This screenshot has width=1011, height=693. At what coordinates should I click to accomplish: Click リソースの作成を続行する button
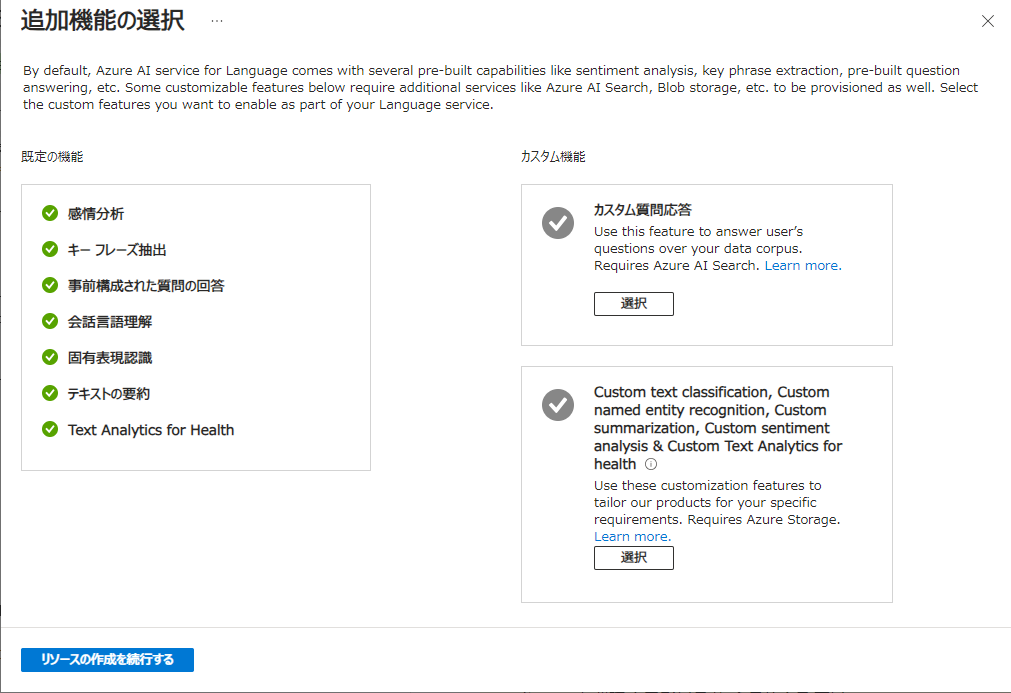(x=107, y=659)
